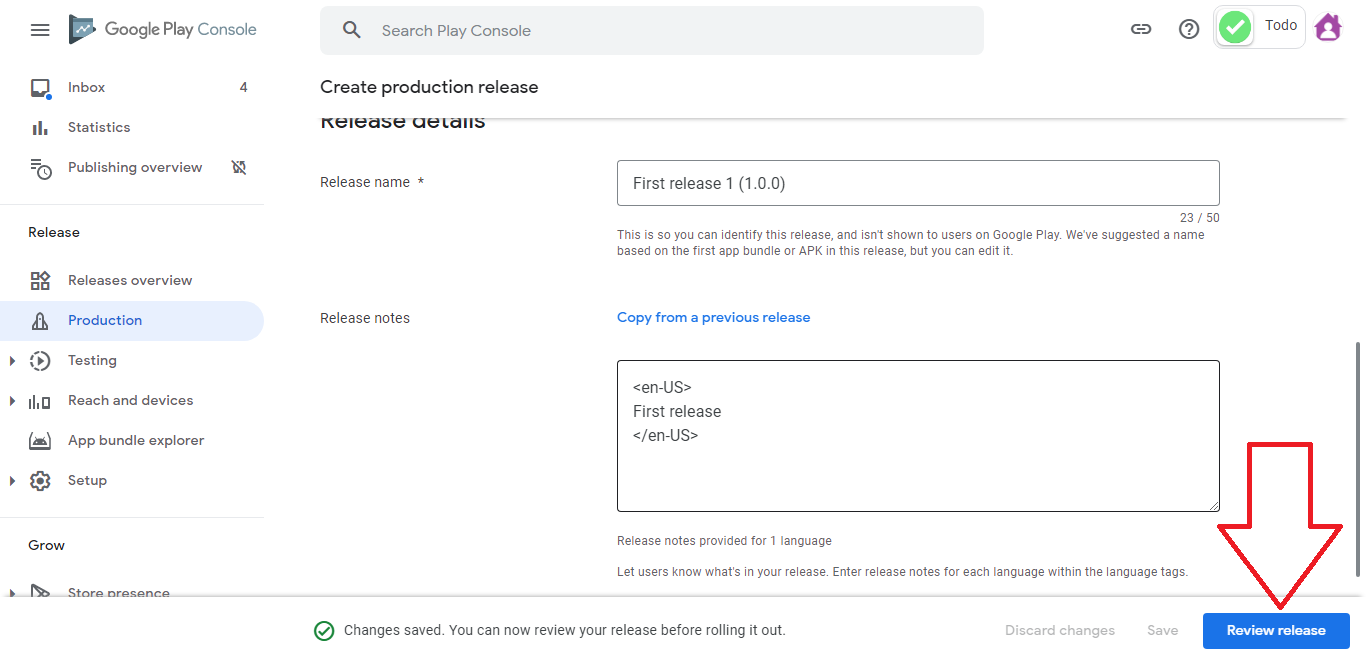Click the Google Play Console logo
Image resolution: width=1366 pixels, height=661 pixels.
tap(163, 30)
